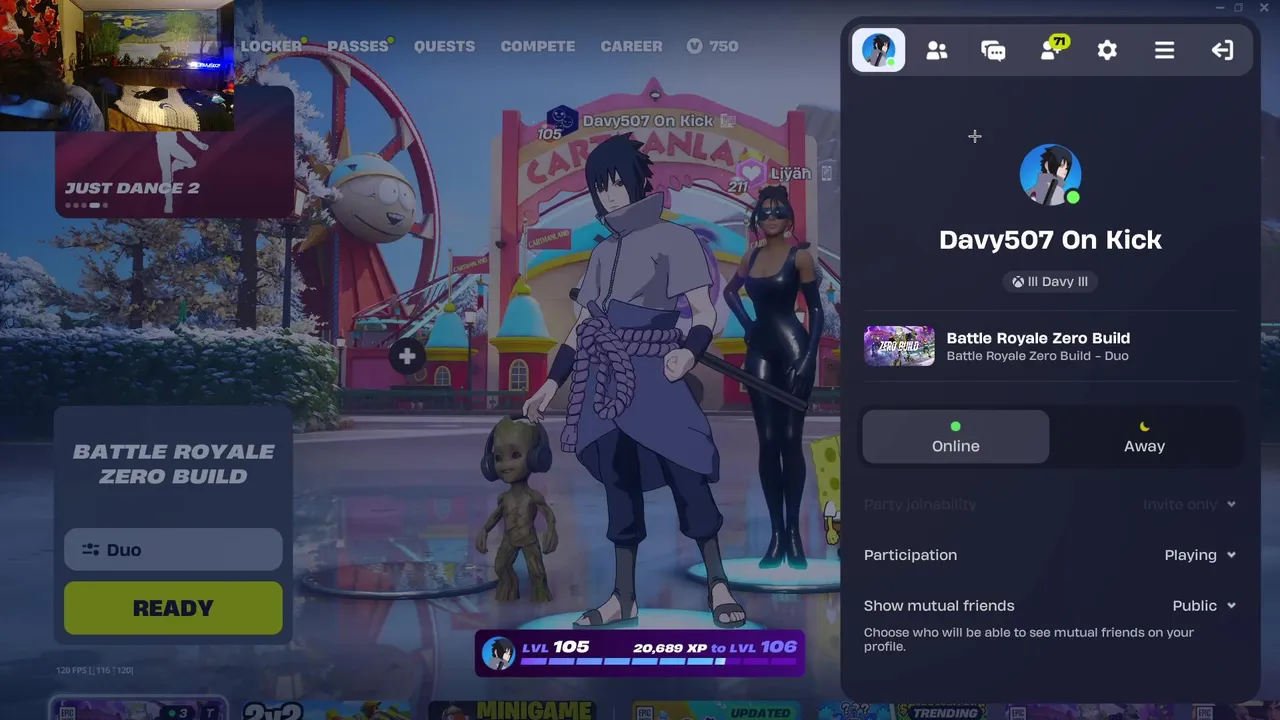Click the V-Bucks icon showing 750
1280x720 pixels.
pos(695,46)
